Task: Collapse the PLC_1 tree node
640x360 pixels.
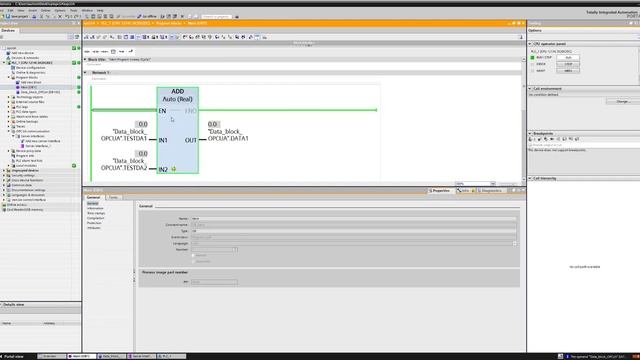Action: tap(4, 63)
